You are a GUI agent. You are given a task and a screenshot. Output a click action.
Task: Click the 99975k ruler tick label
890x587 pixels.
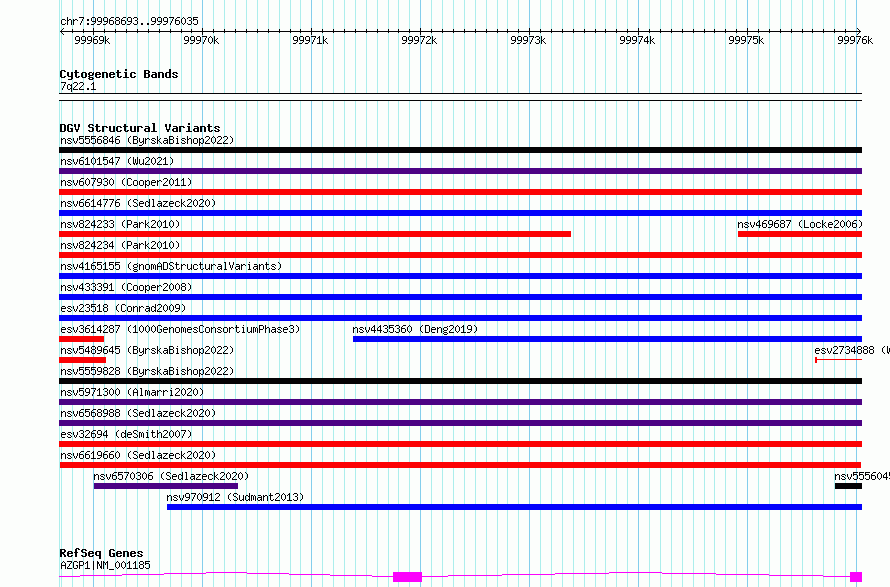click(x=746, y=40)
